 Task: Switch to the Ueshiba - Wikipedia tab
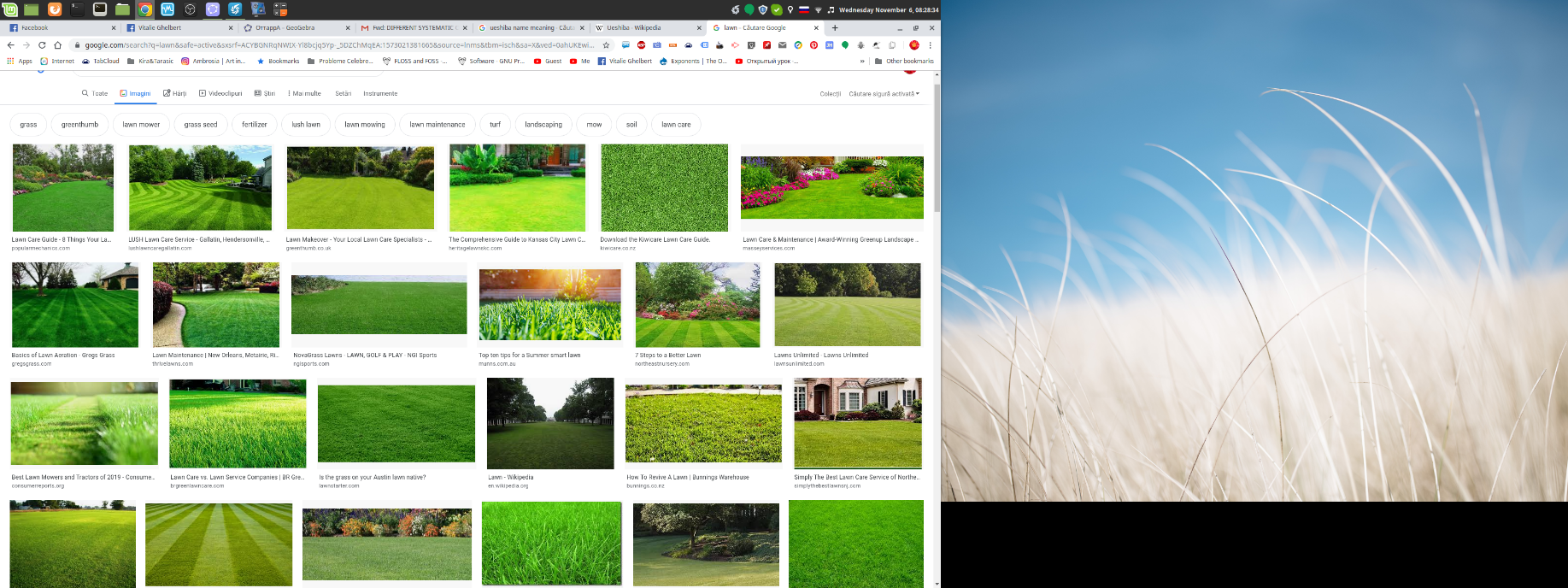click(x=648, y=27)
